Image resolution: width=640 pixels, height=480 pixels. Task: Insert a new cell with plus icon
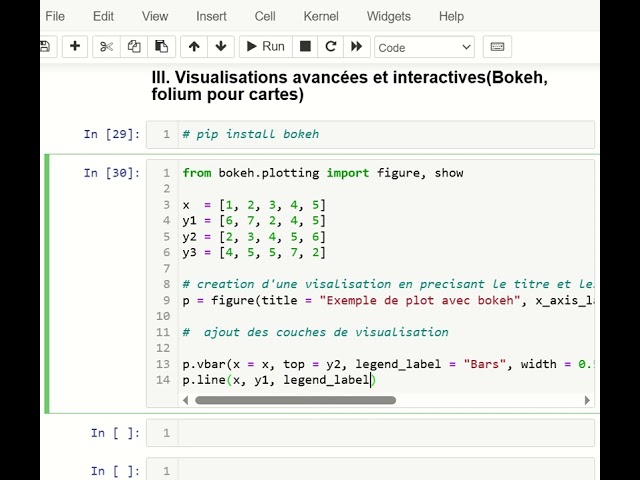pos(75,47)
